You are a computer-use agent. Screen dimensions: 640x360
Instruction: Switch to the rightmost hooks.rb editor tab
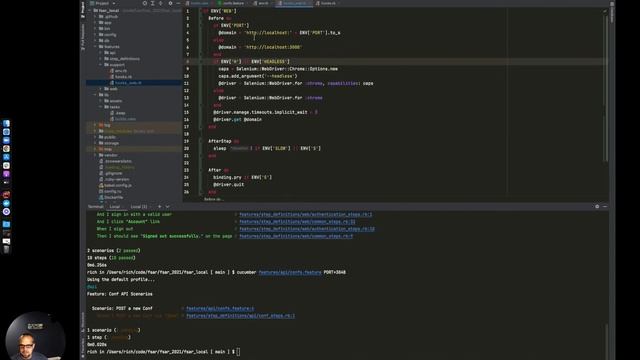(326, 3)
